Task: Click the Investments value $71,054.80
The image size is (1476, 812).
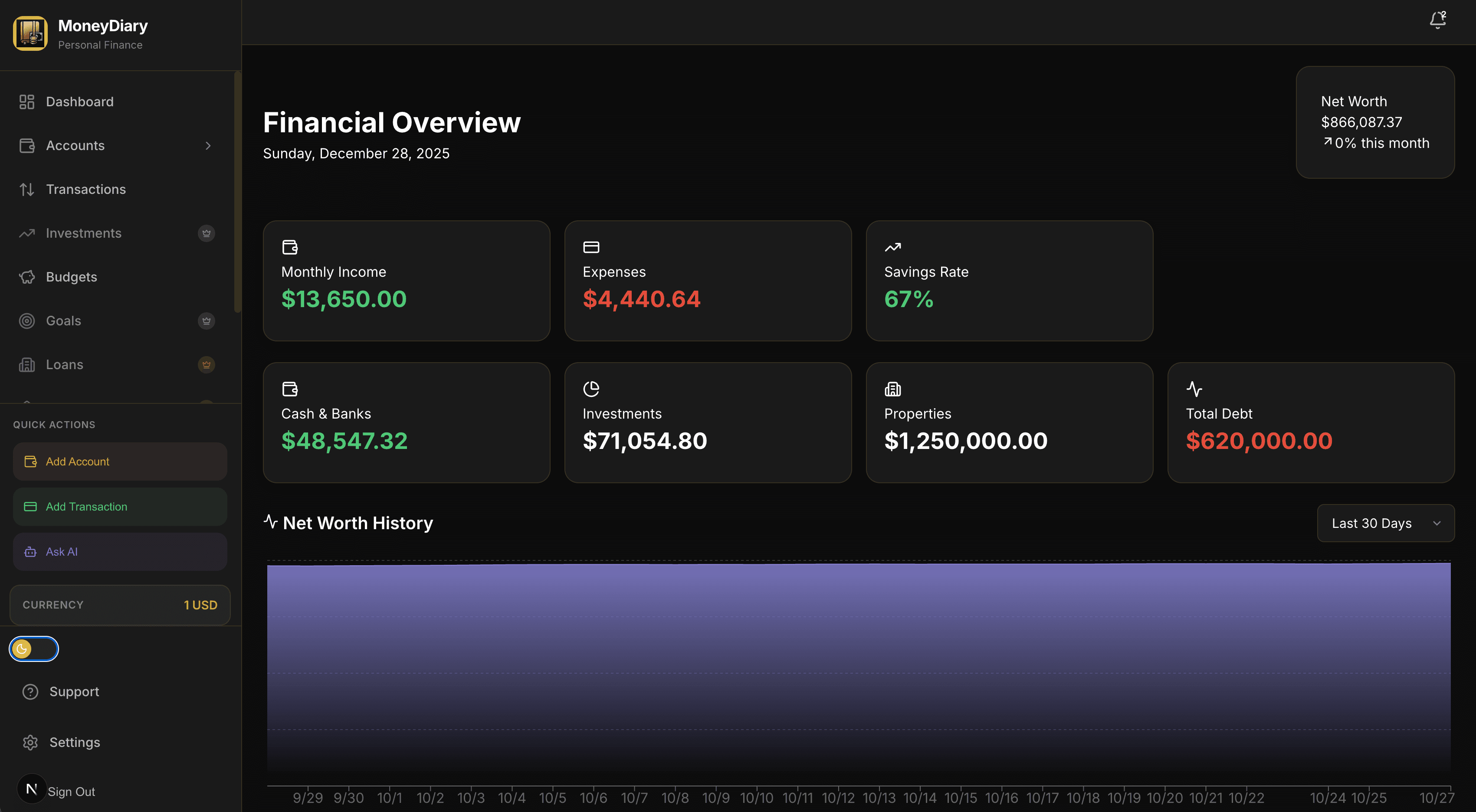Action: (645, 441)
